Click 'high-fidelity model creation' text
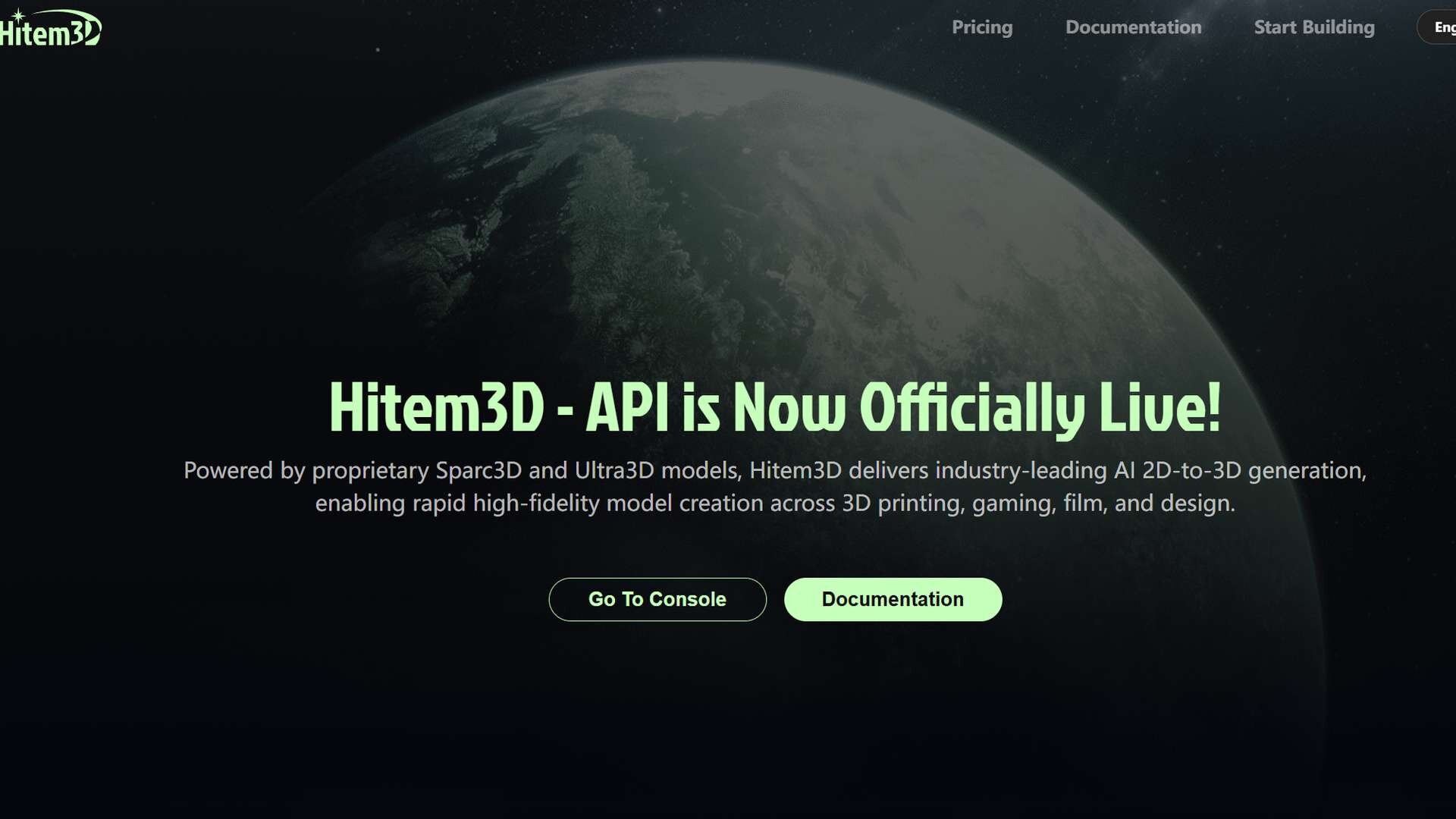 tap(617, 503)
